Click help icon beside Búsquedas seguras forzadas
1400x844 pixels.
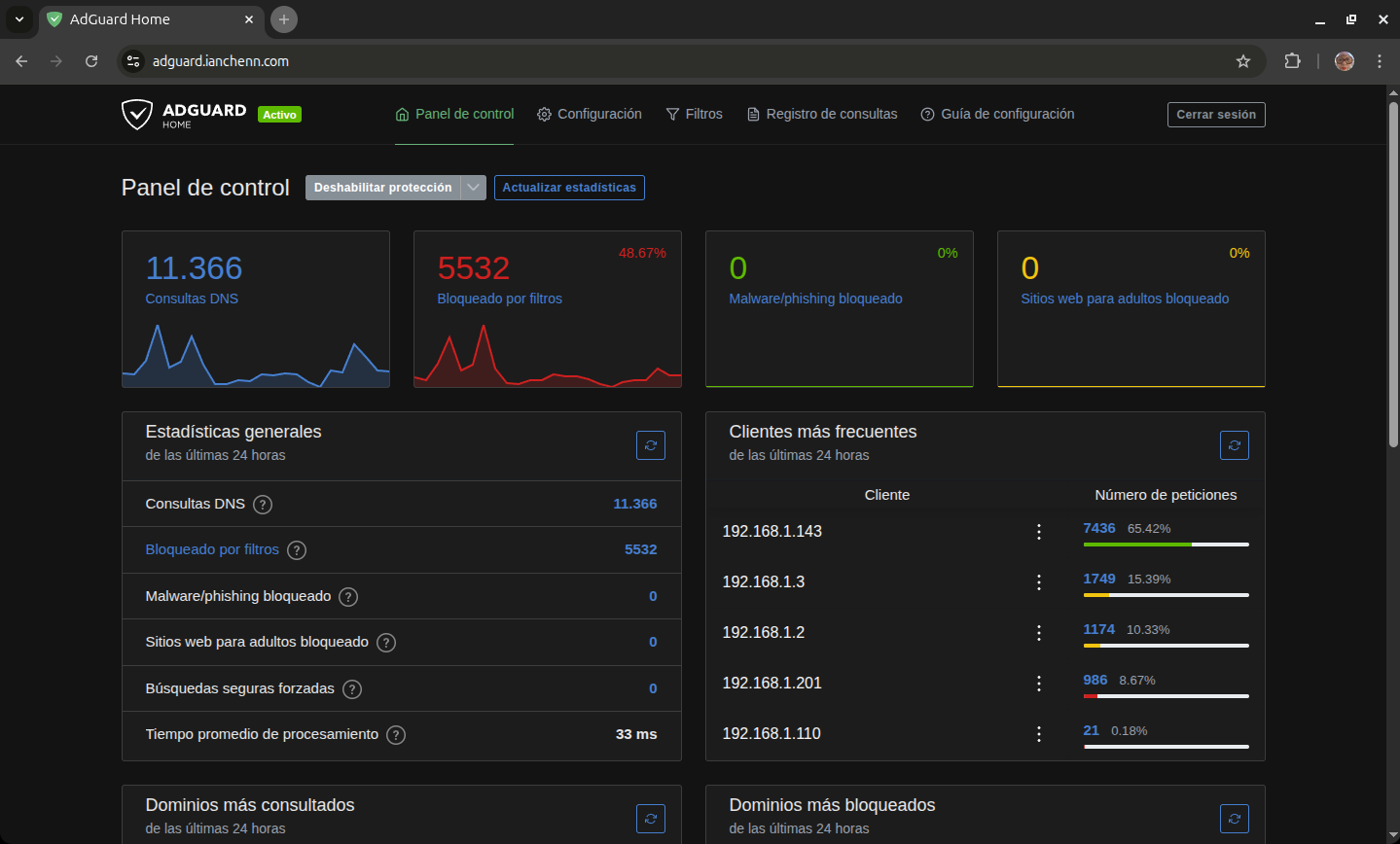pos(352,689)
